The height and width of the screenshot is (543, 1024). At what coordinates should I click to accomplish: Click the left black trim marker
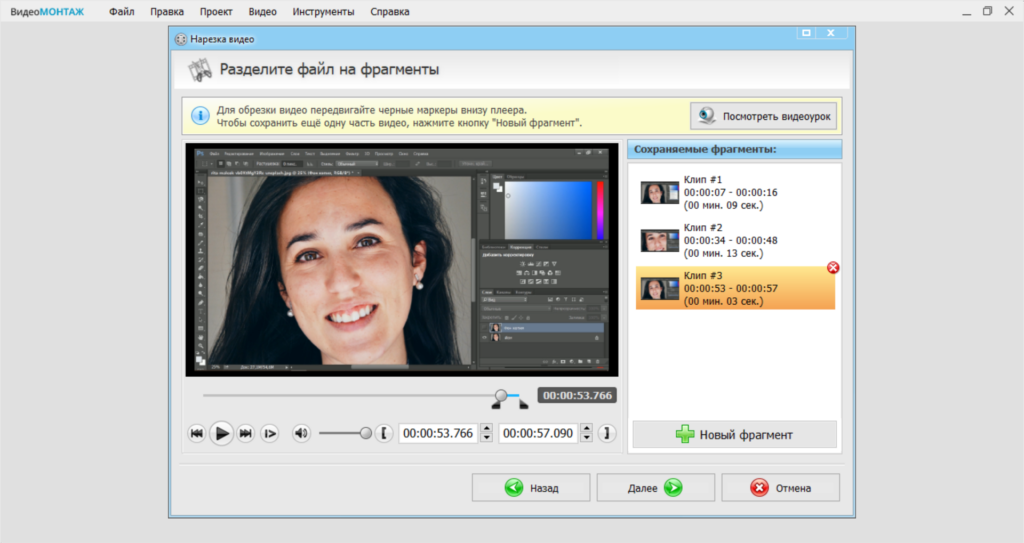pyautogui.click(x=496, y=405)
